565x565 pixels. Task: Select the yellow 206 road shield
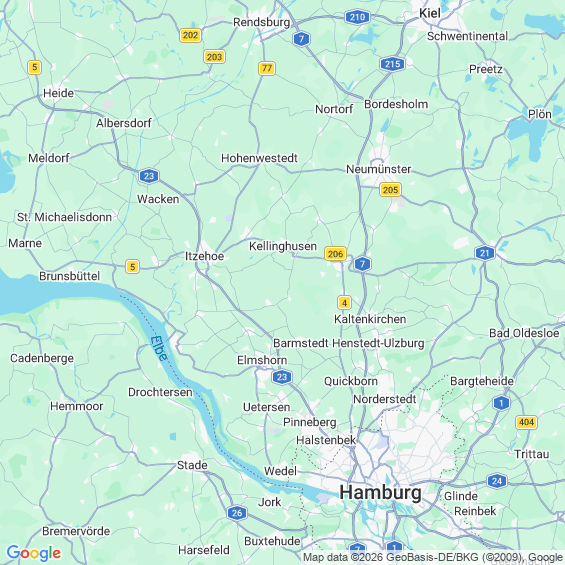(335, 254)
